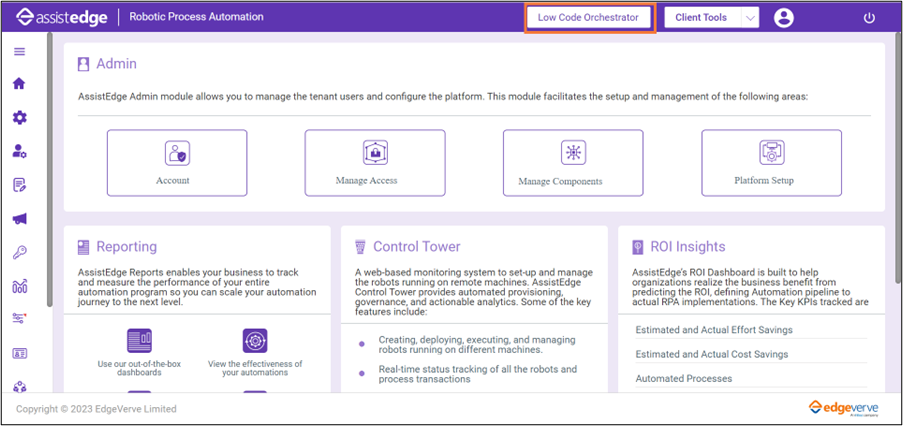
Task: Open the Low Code Orchestrator
Action: (590, 18)
